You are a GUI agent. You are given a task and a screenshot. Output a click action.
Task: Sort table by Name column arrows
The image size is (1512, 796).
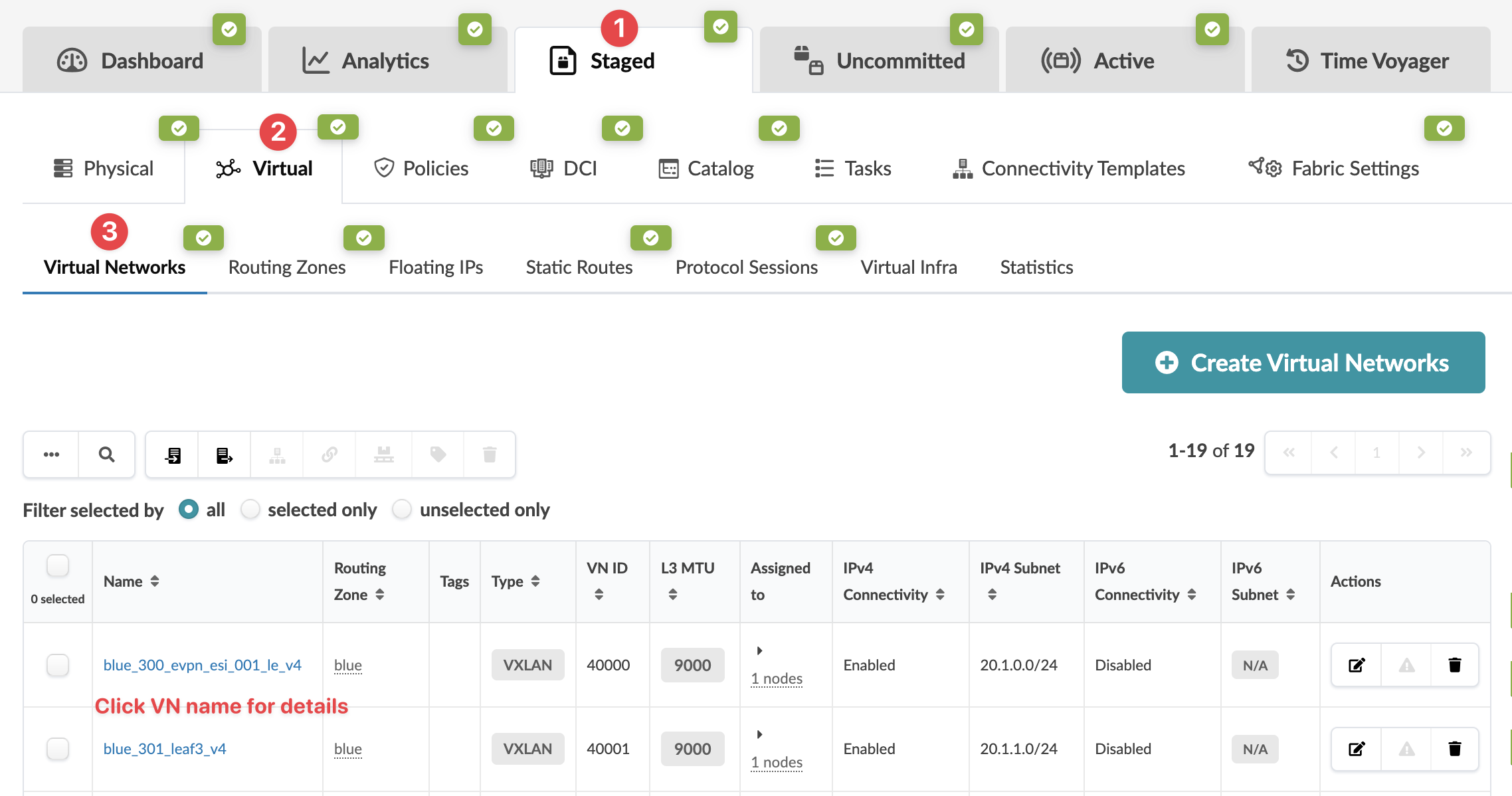[155, 581]
